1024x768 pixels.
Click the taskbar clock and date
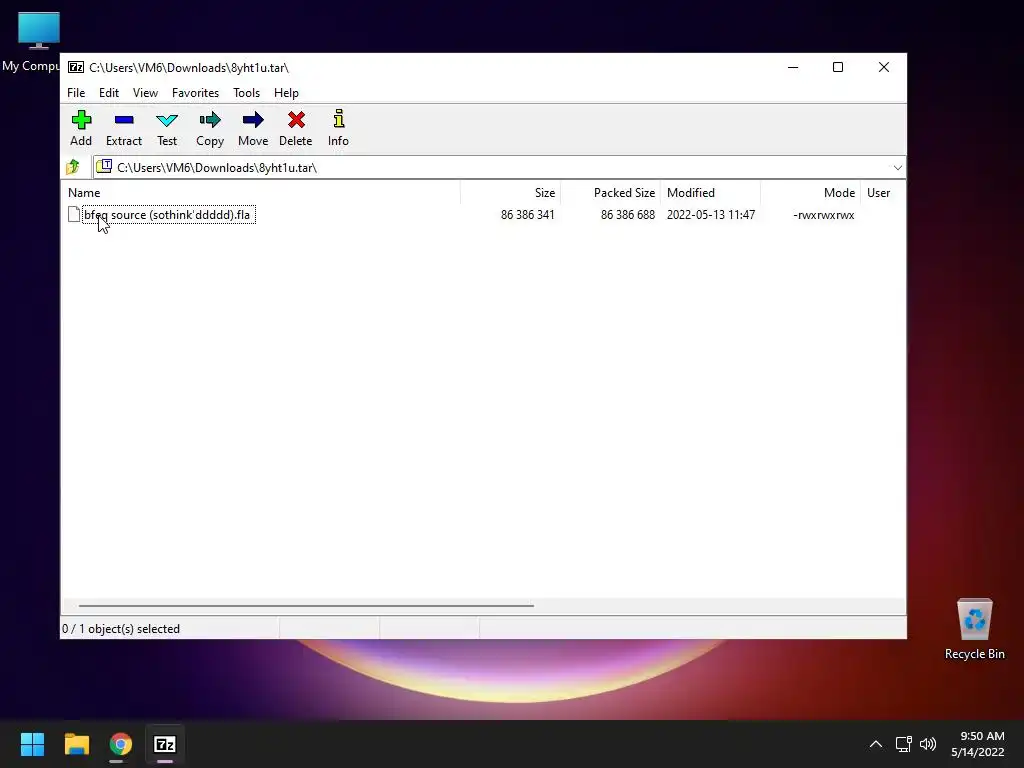(978, 744)
